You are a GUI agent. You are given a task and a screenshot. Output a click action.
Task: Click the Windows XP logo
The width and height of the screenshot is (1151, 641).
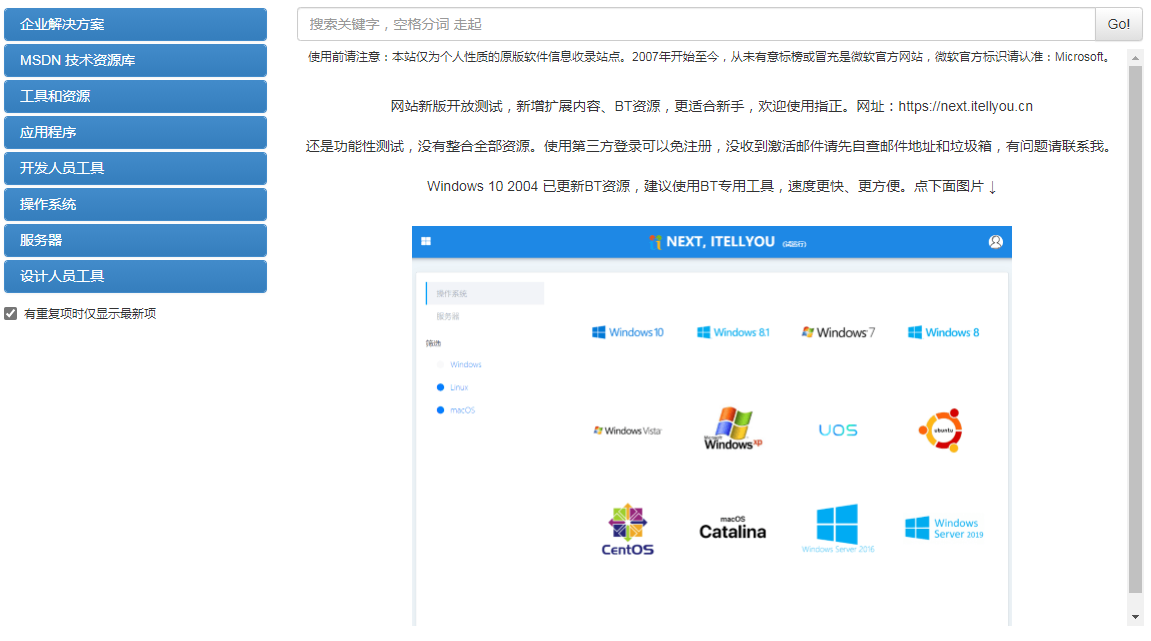tap(733, 428)
